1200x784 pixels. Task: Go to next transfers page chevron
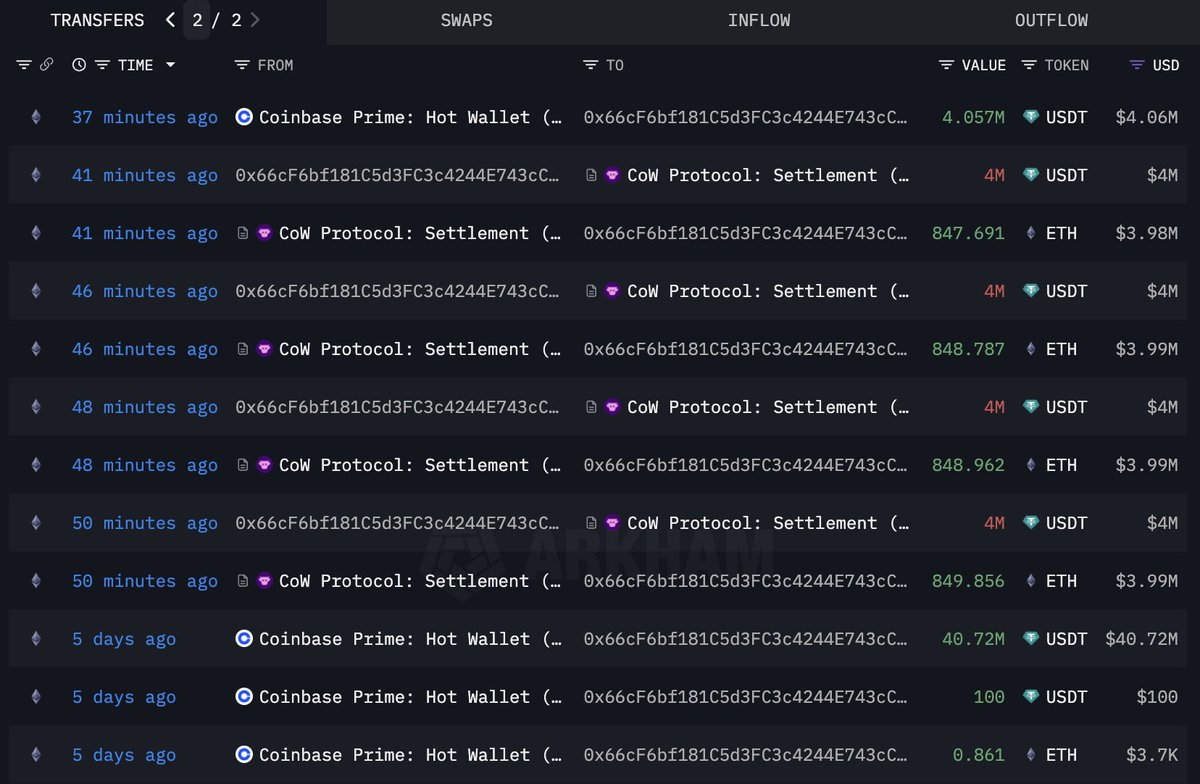[x=256, y=20]
